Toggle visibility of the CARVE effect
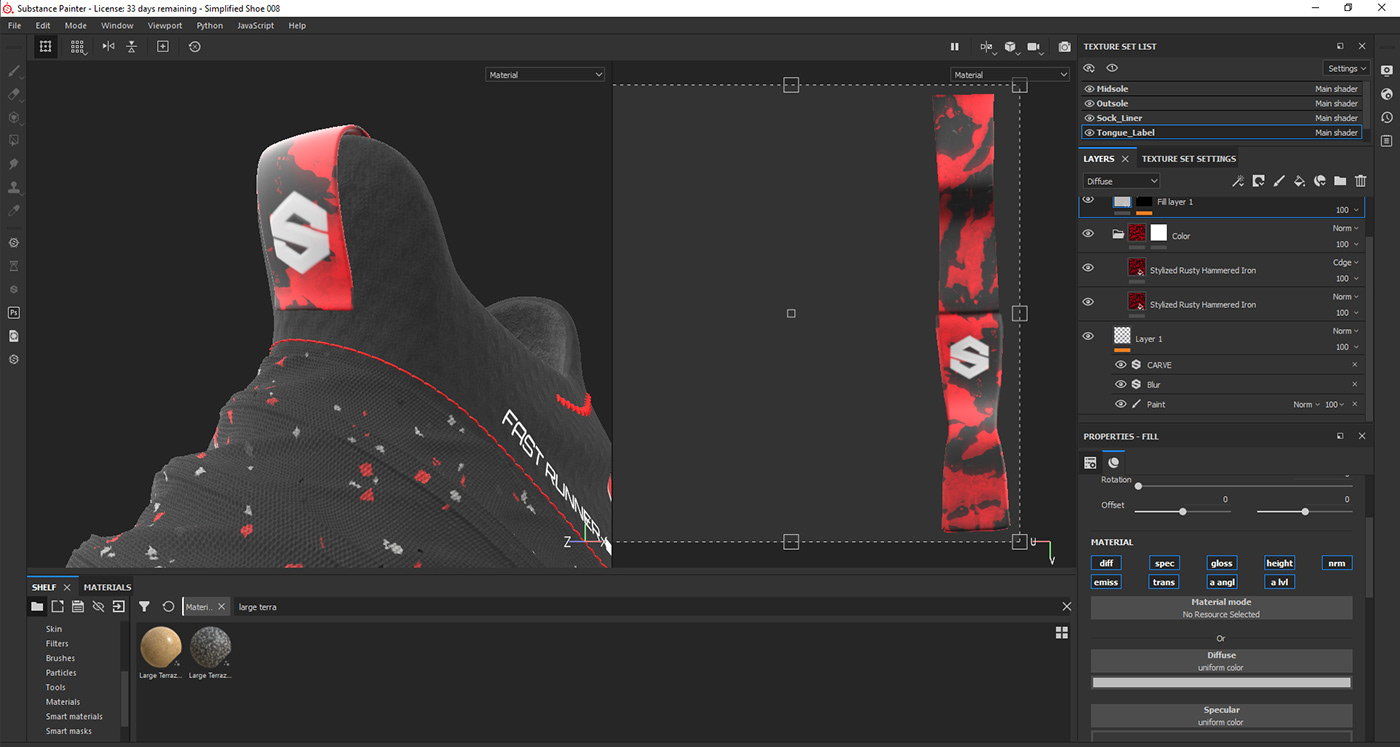This screenshot has height=747, width=1400. tap(1120, 364)
